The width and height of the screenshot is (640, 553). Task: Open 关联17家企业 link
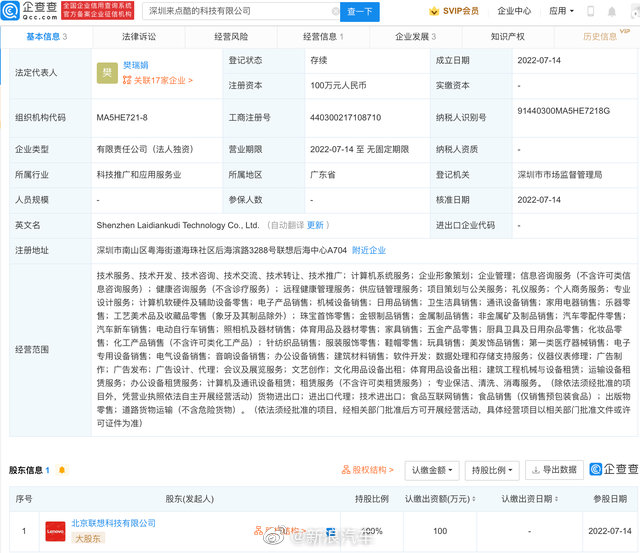[x=163, y=80]
